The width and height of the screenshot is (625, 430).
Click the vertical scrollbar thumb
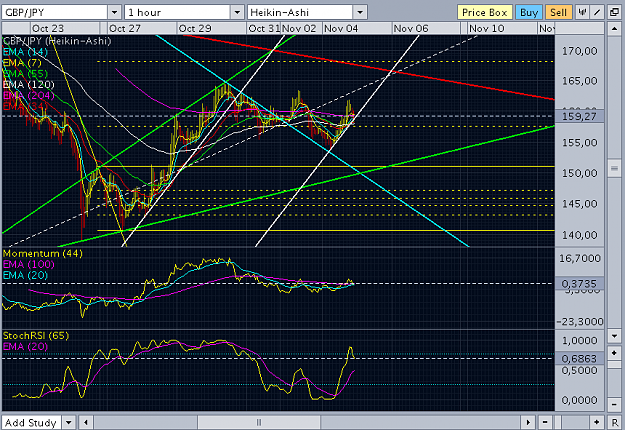[x=614, y=169]
